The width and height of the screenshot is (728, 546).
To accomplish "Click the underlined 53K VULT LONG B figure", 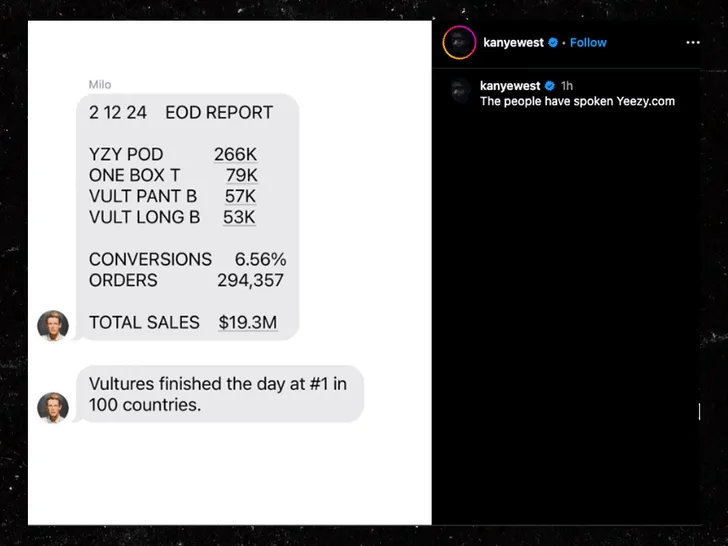I will (x=240, y=217).
